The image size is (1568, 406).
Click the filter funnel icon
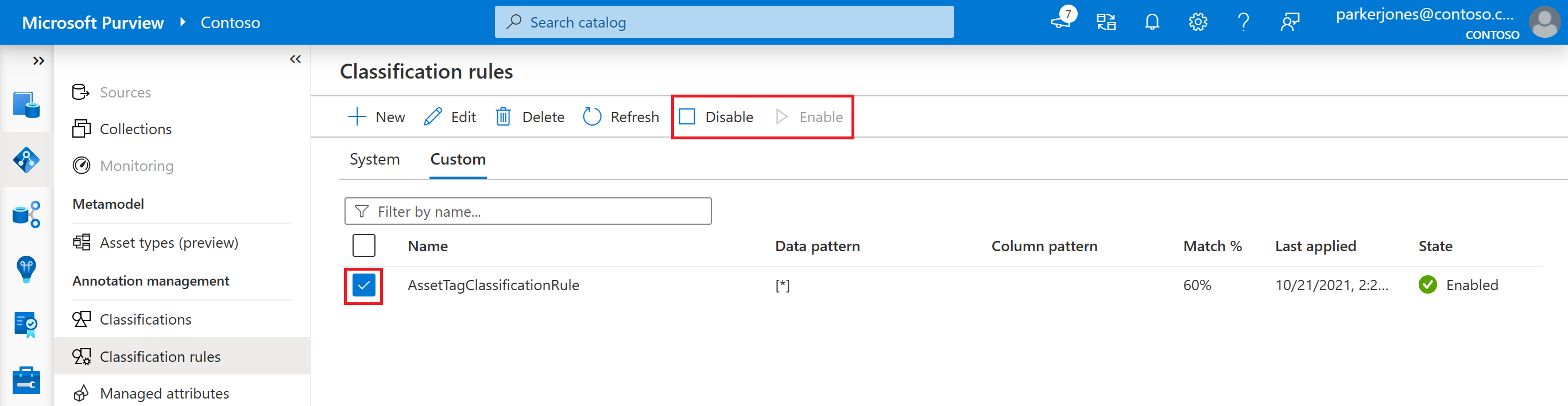[x=362, y=211]
